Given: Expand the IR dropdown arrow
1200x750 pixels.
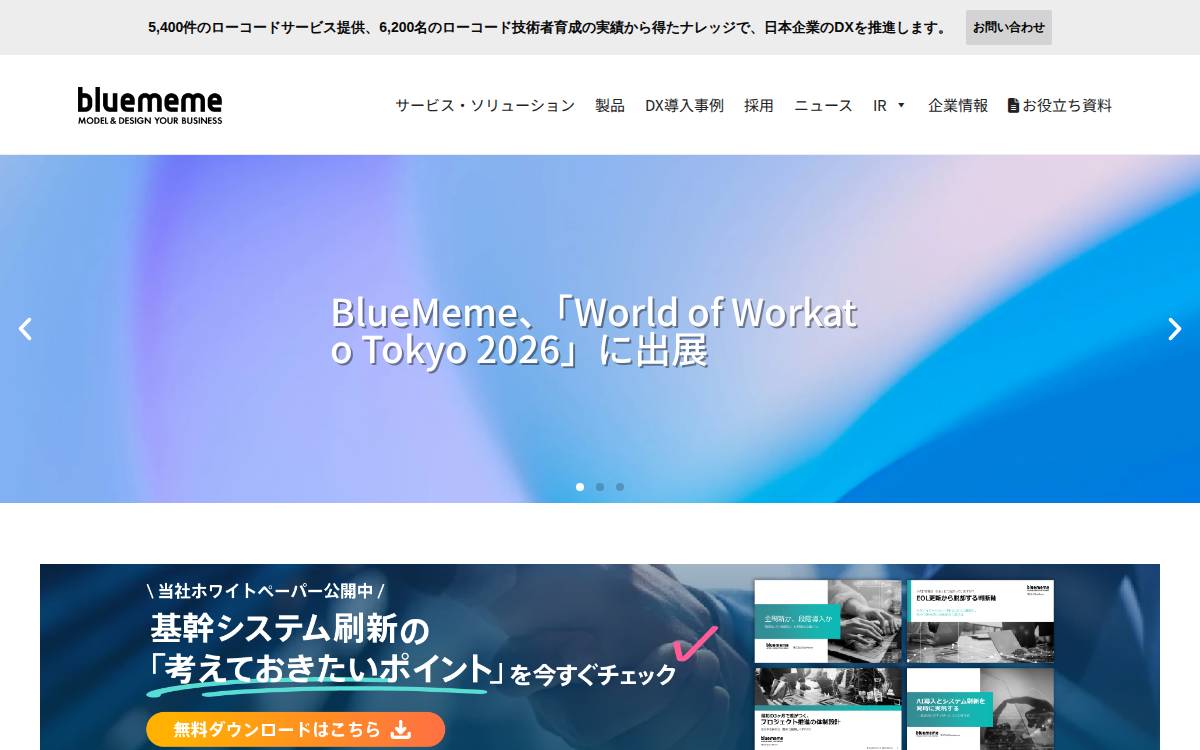Looking at the screenshot, I should 901,105.
